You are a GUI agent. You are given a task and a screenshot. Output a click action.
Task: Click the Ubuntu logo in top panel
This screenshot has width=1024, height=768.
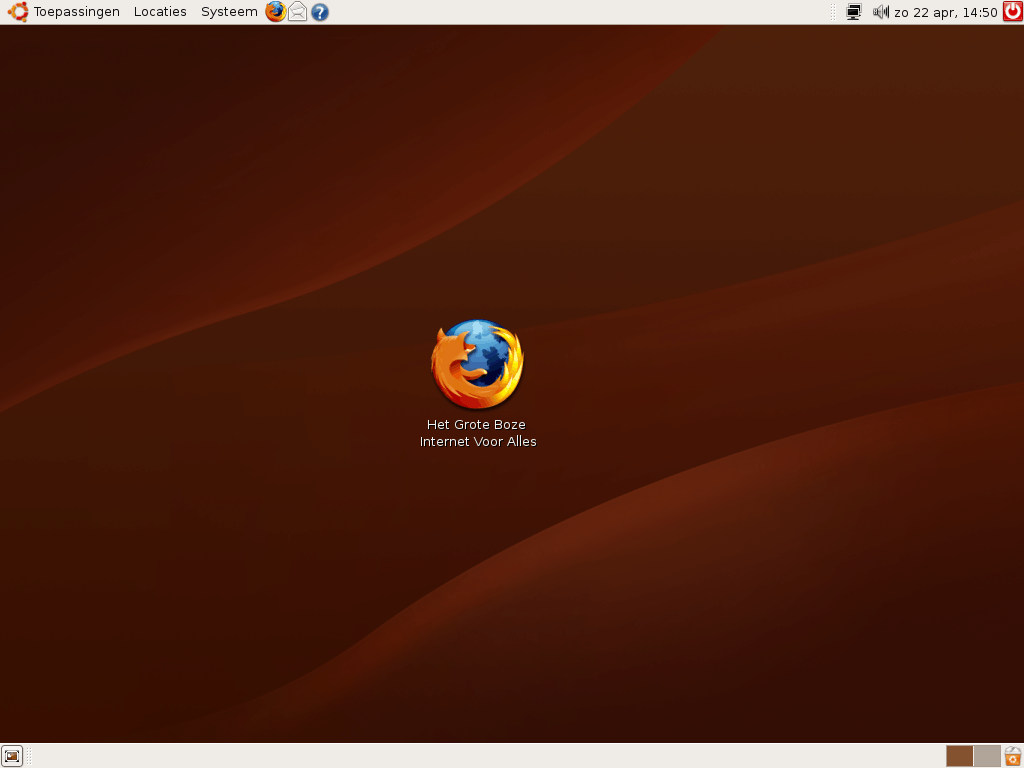18,12
